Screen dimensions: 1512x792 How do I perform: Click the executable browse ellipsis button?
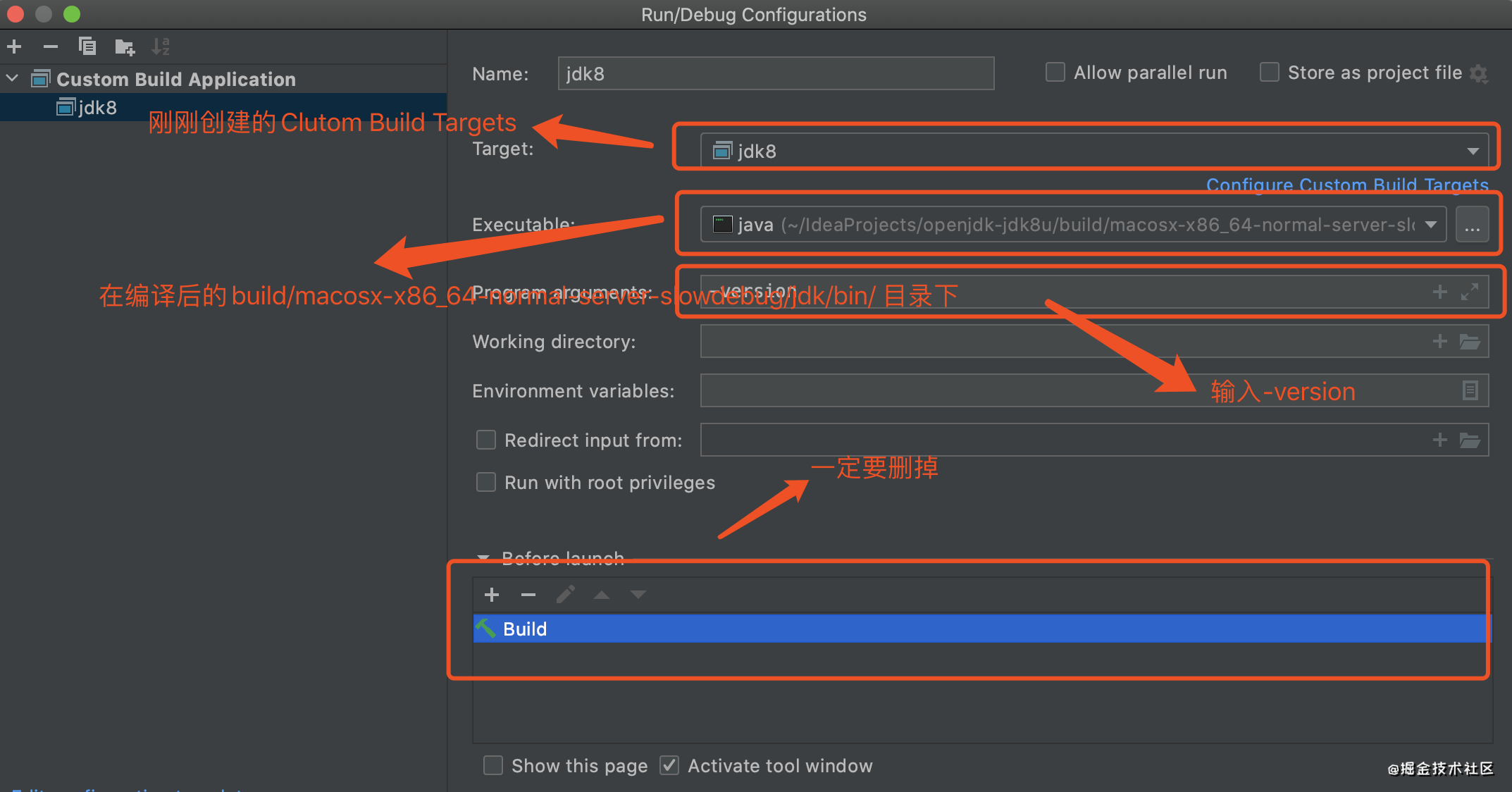point(1472,225)
